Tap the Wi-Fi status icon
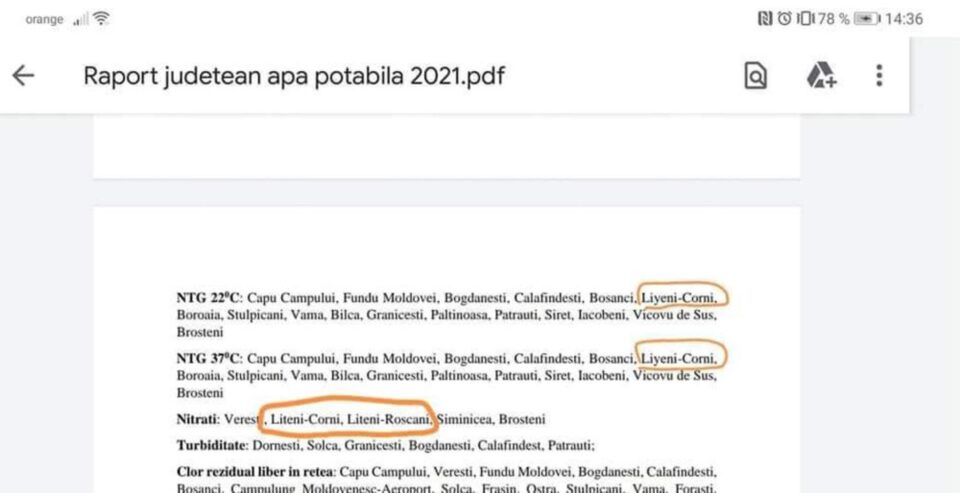The width and height of the screenshot is (960, 493). (102, 19)
